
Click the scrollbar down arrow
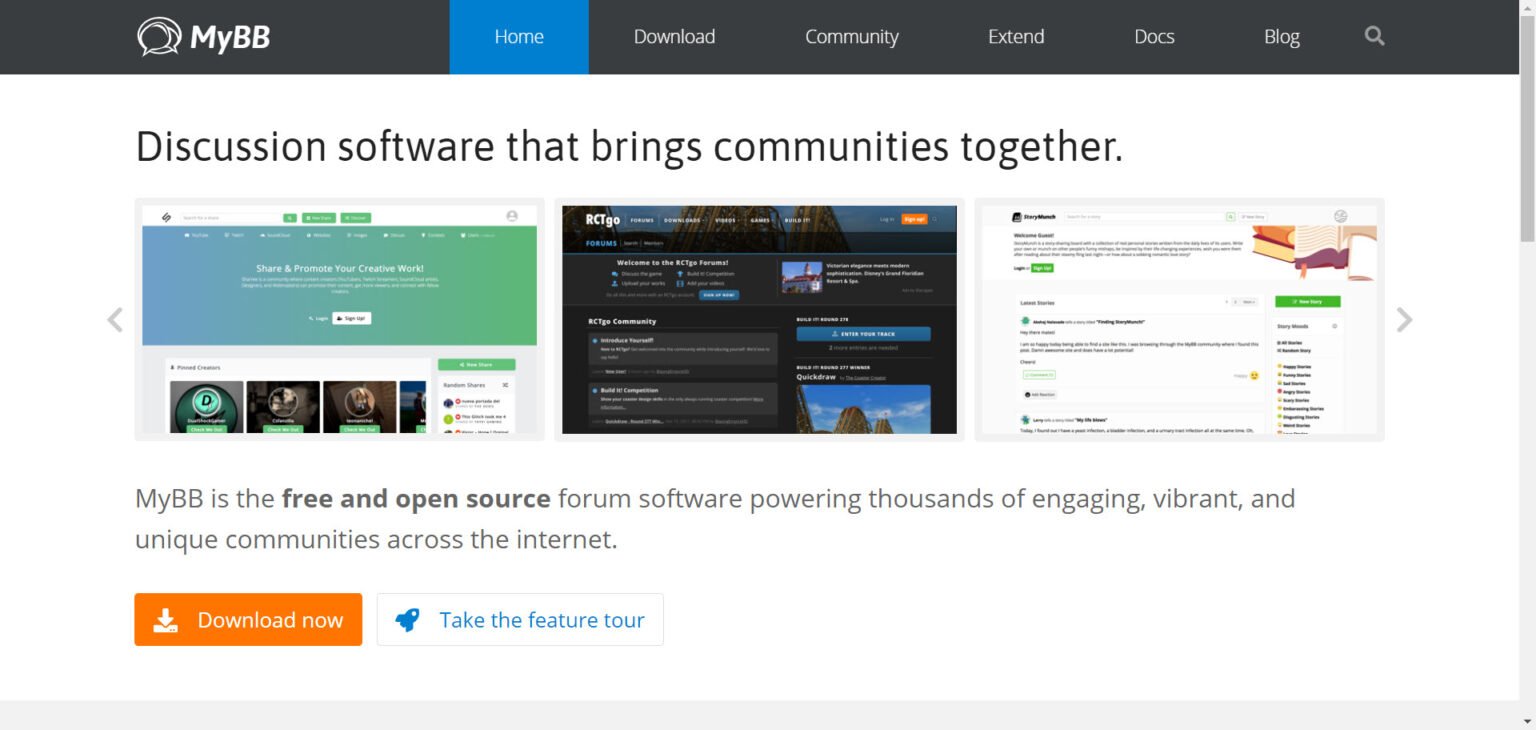[1527, 721]
